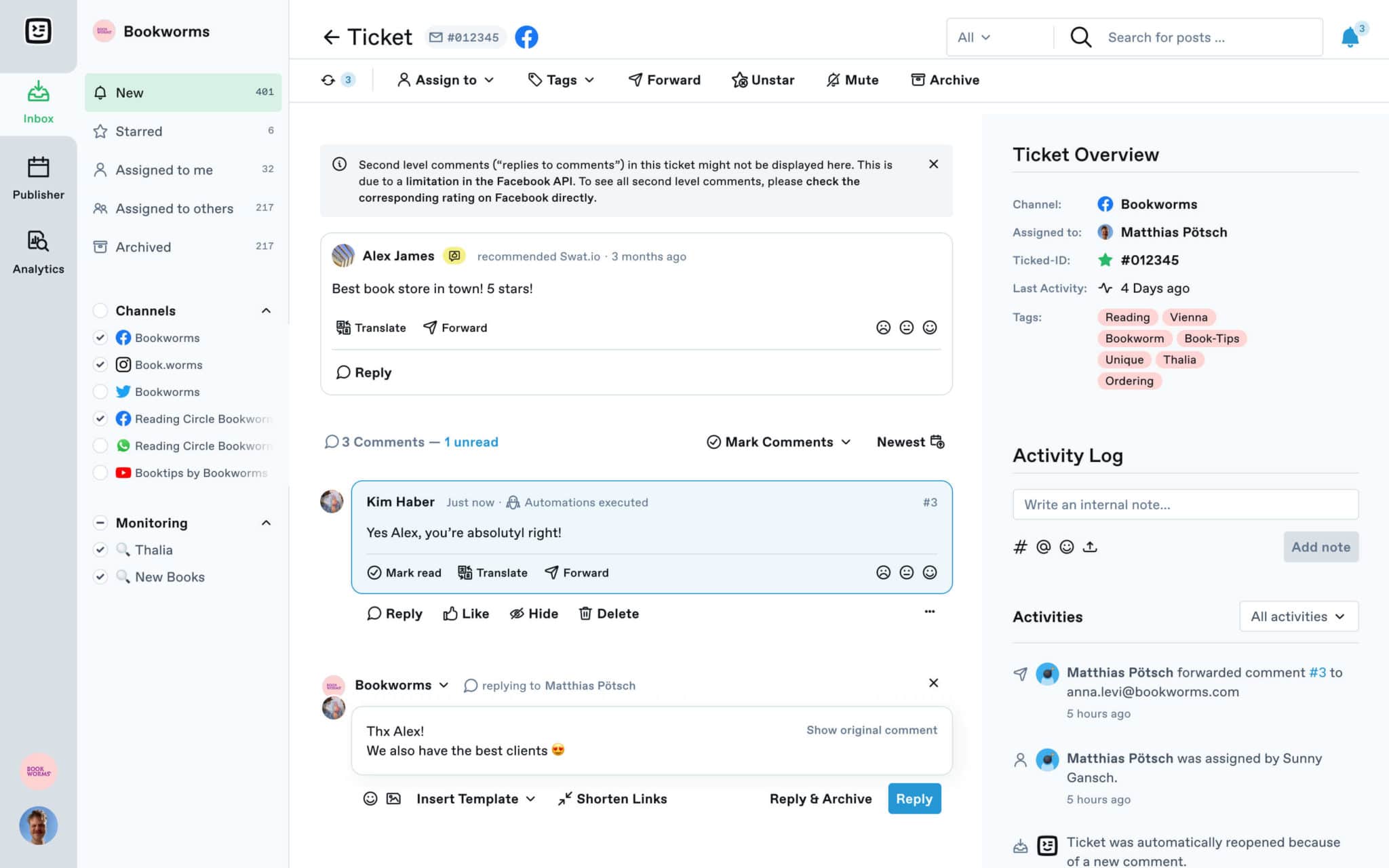The image size is (1389, 868).
Task: Insert a hashtag in the internal note
Action: point(1020,547)
